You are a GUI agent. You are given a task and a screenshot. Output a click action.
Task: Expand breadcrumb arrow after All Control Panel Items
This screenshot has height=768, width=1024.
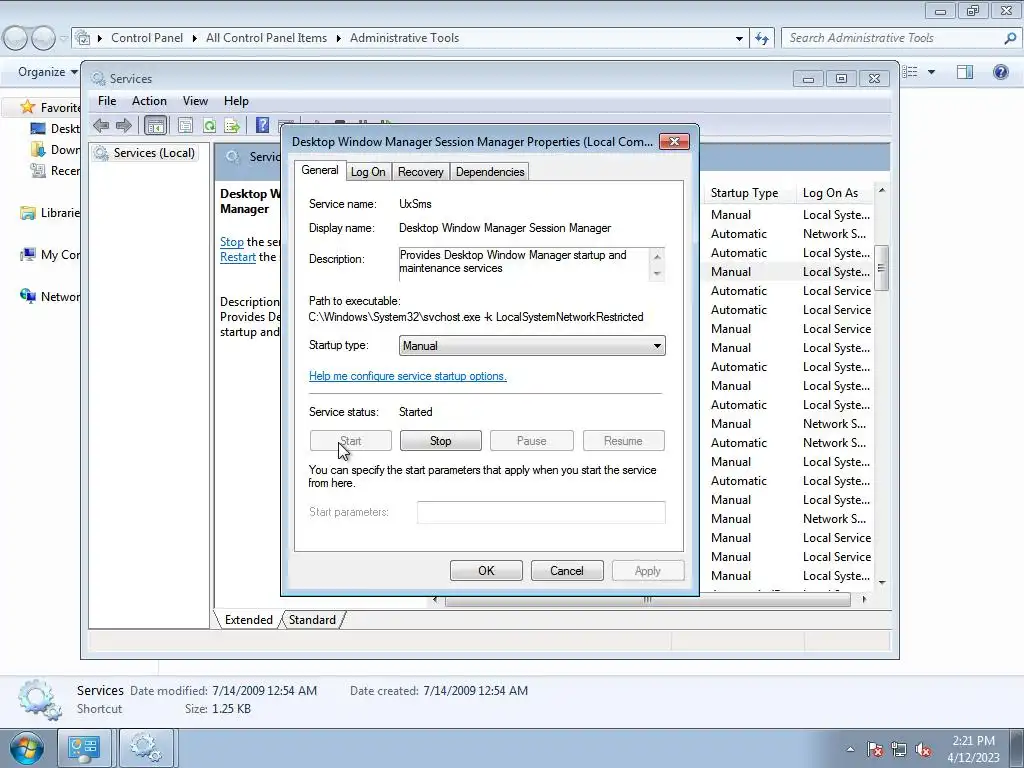[338, 39]
